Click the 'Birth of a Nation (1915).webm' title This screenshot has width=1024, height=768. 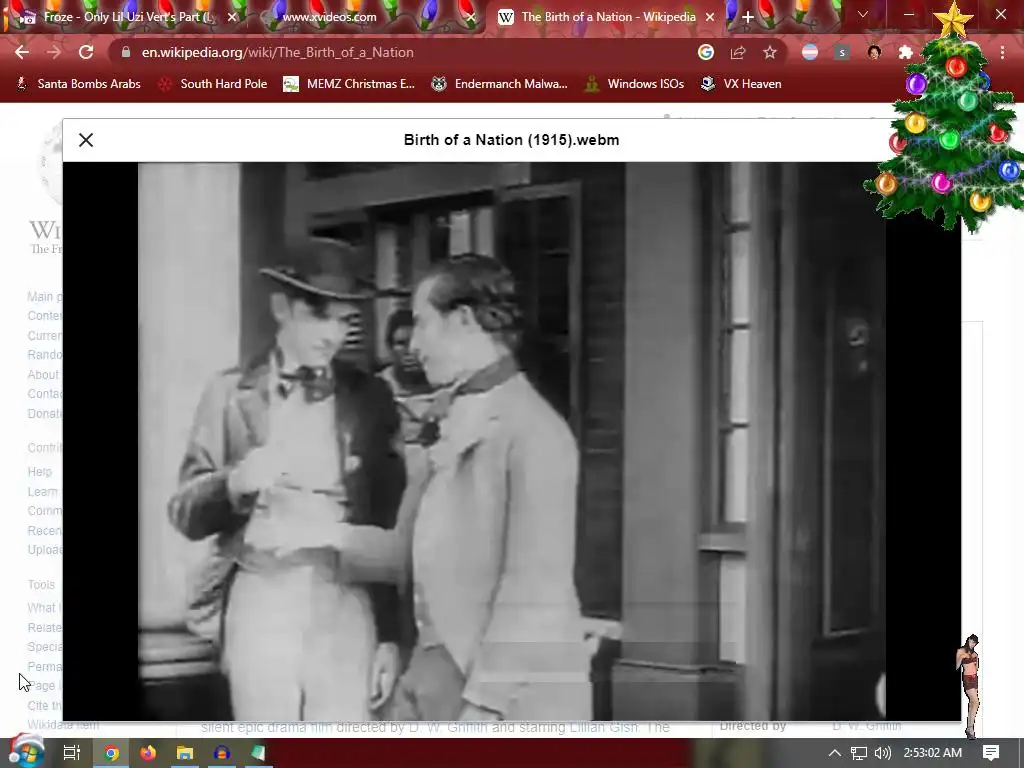511,140
